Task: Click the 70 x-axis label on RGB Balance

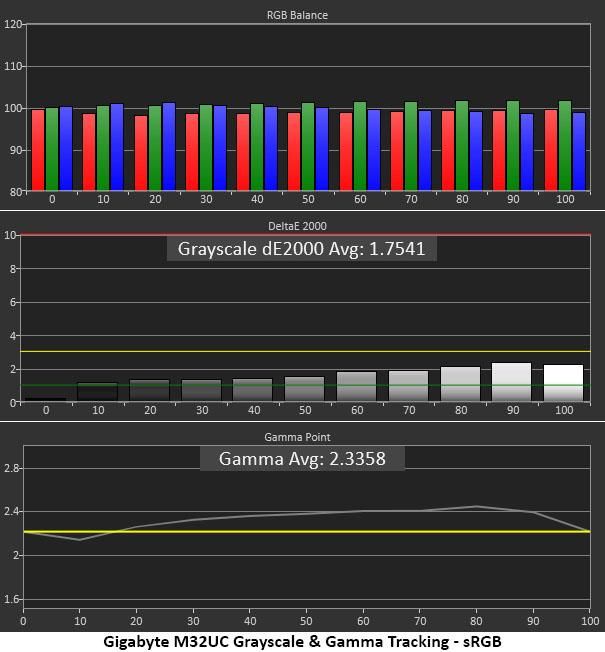Action: tap(411, 199)
